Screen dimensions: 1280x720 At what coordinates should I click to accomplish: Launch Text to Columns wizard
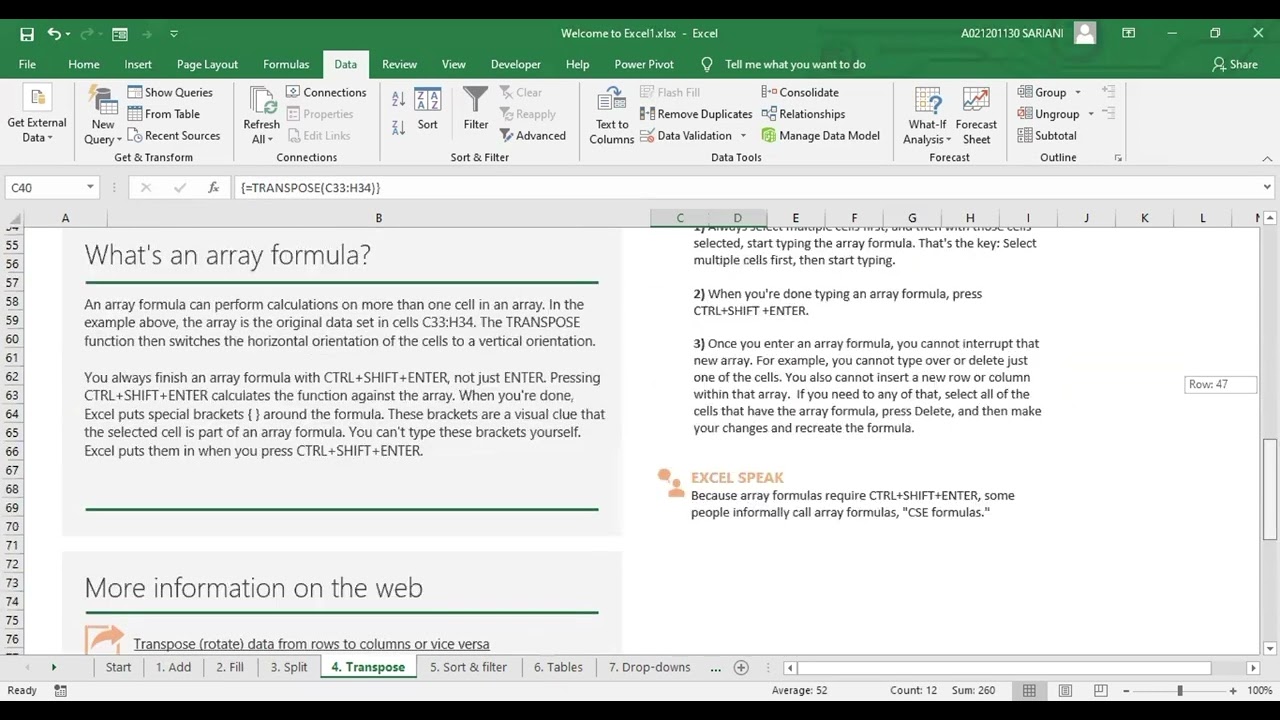pyautogui.click(x=611, y=116)
